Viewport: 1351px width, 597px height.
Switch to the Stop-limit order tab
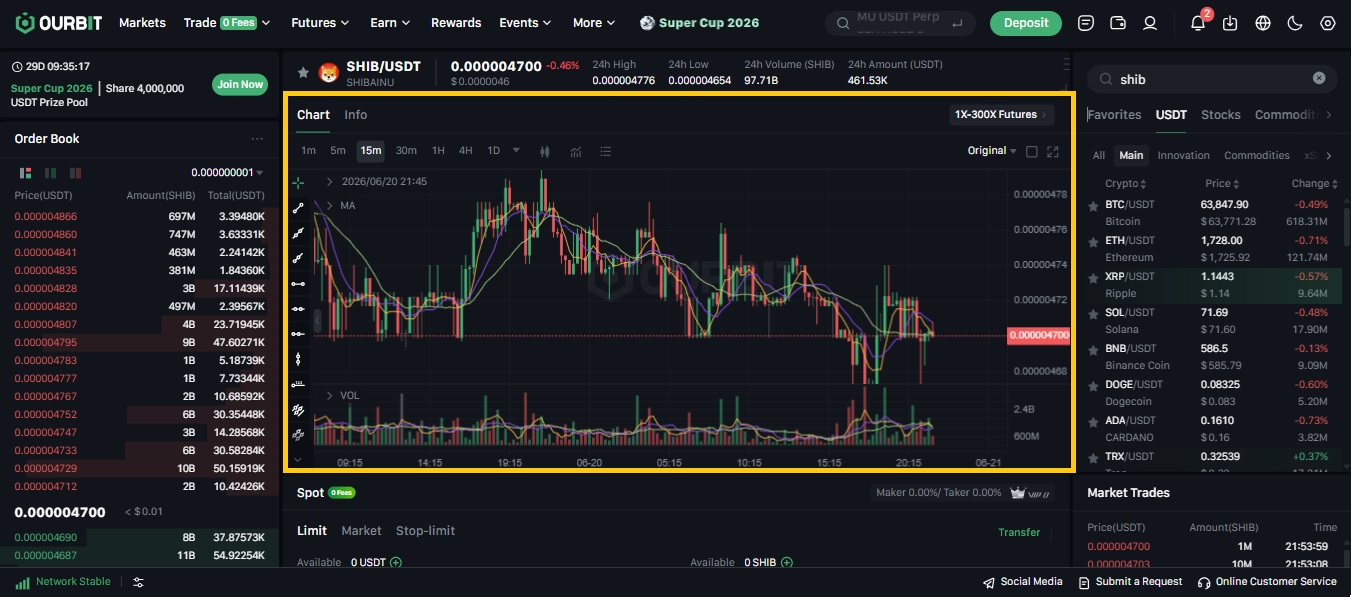tap(425, 531)
